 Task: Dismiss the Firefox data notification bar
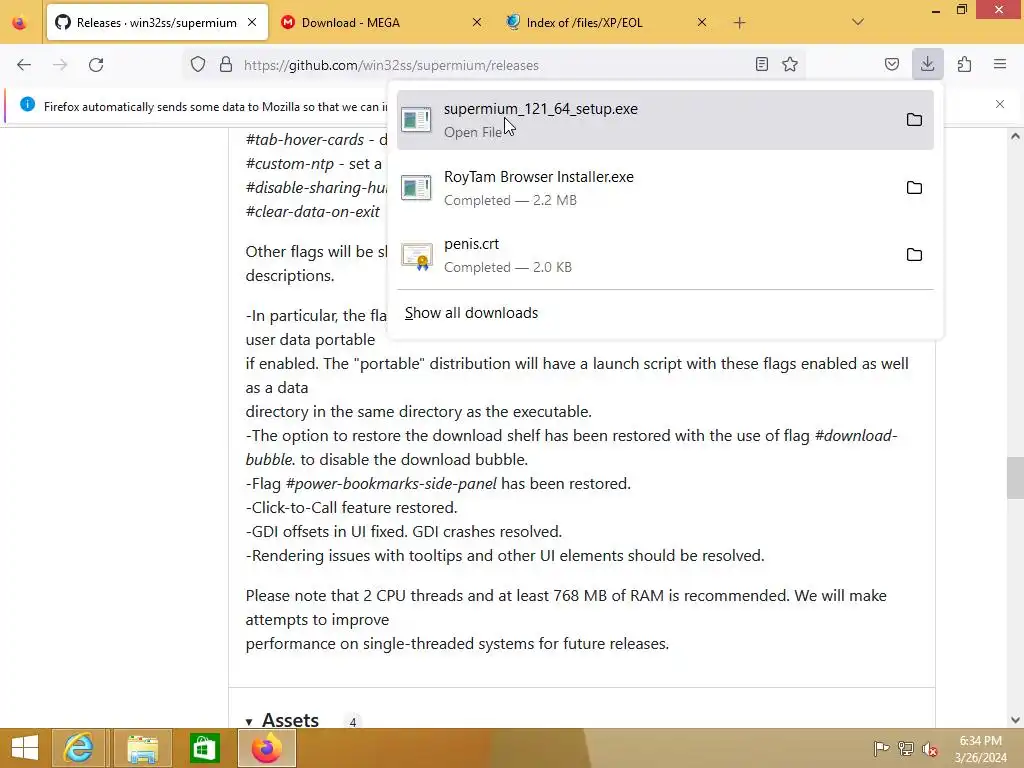pos(1000,104)
